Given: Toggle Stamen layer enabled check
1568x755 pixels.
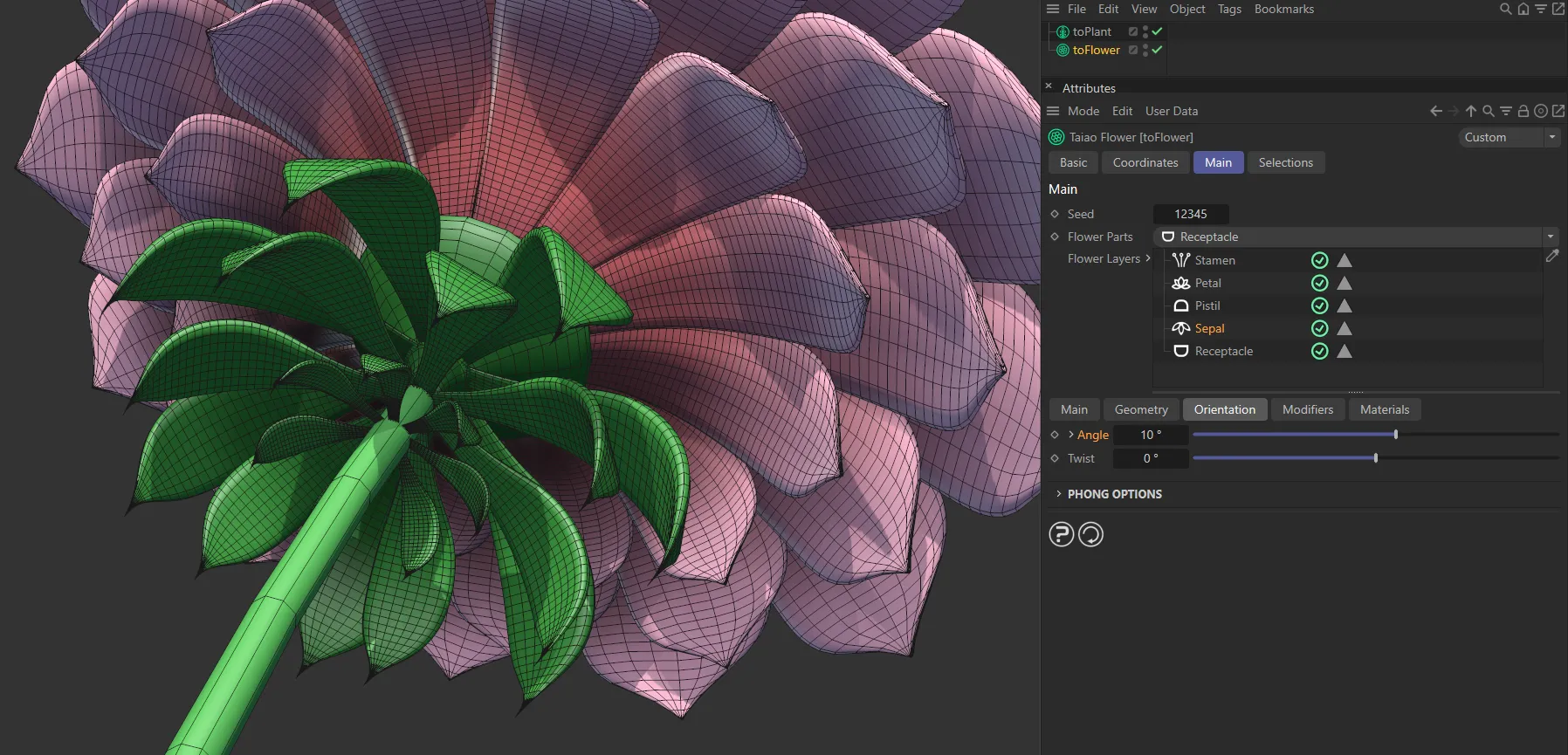Looking at the screenshot, I should pyautogui.click(x=1320, y=260).
